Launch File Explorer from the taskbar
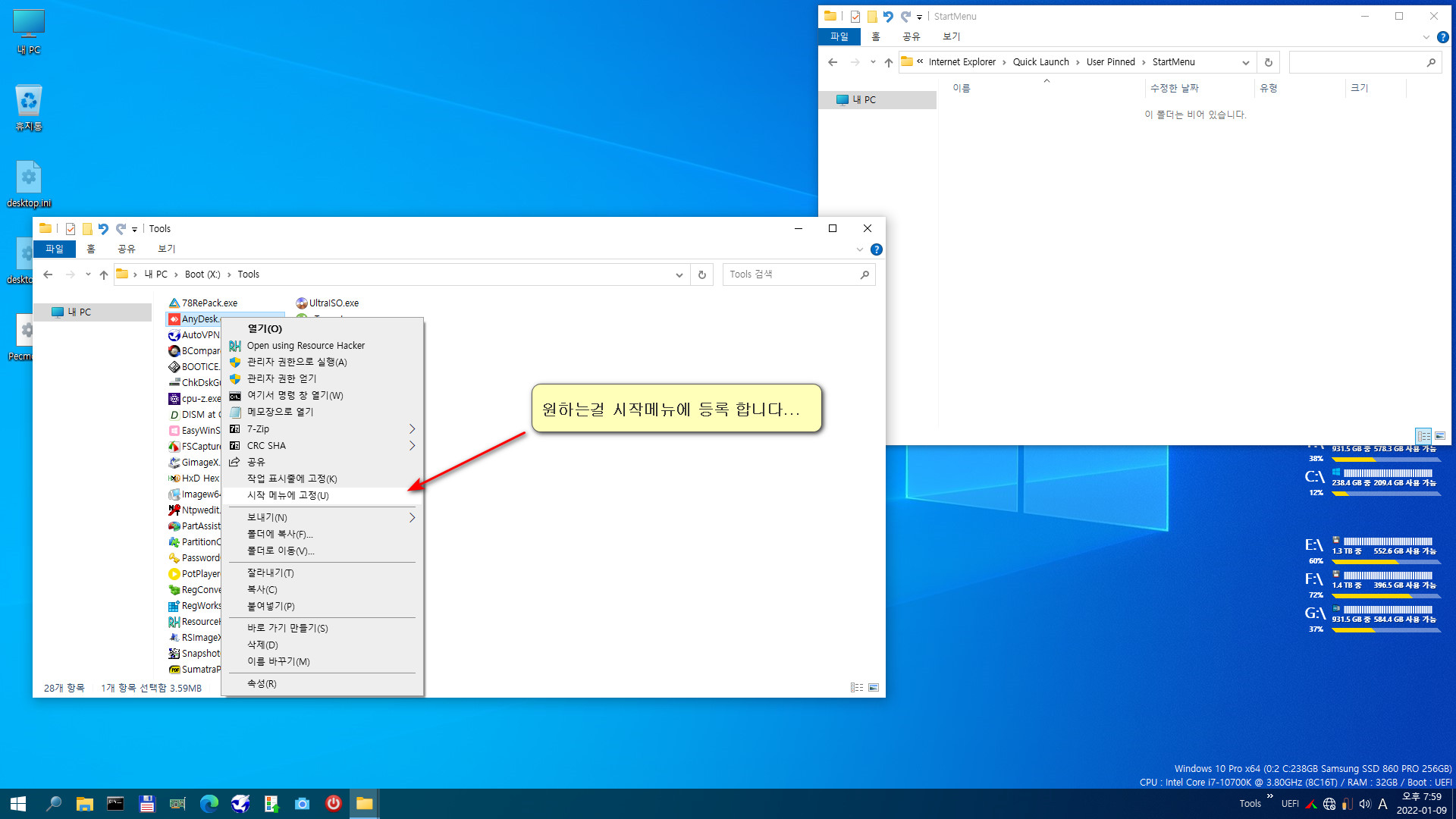This screenshot has height=819, width=1456. (84, 804)
